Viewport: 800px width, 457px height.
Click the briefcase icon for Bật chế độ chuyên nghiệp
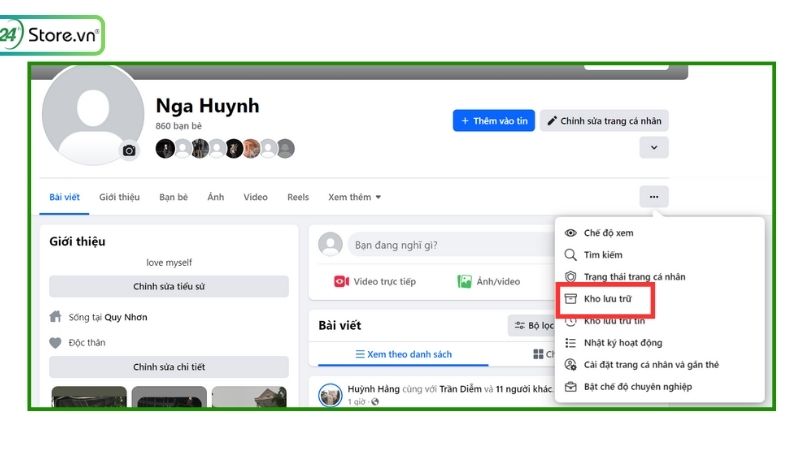click(x=570, y=387)
